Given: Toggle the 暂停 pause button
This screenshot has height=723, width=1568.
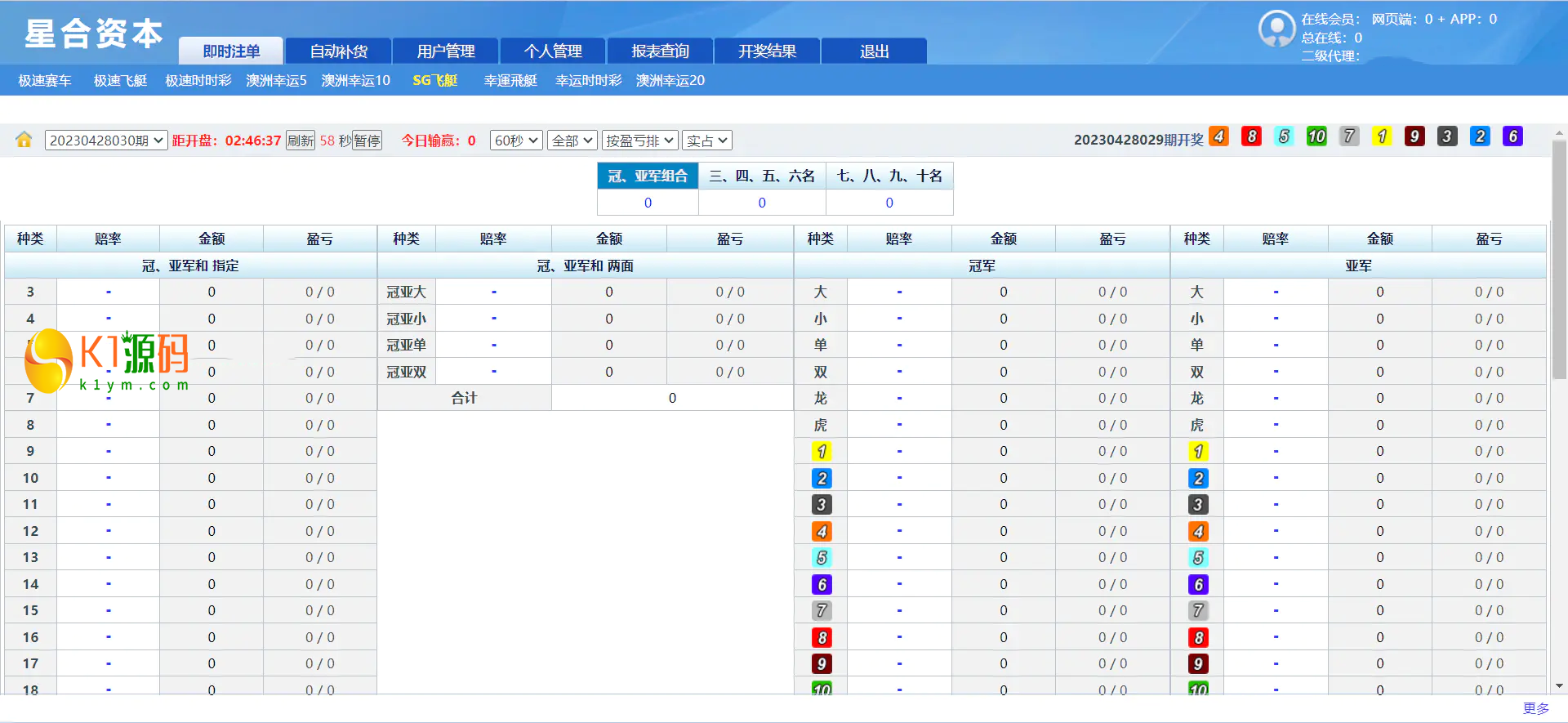Looking at the screenshot, I should pos(367,141).
